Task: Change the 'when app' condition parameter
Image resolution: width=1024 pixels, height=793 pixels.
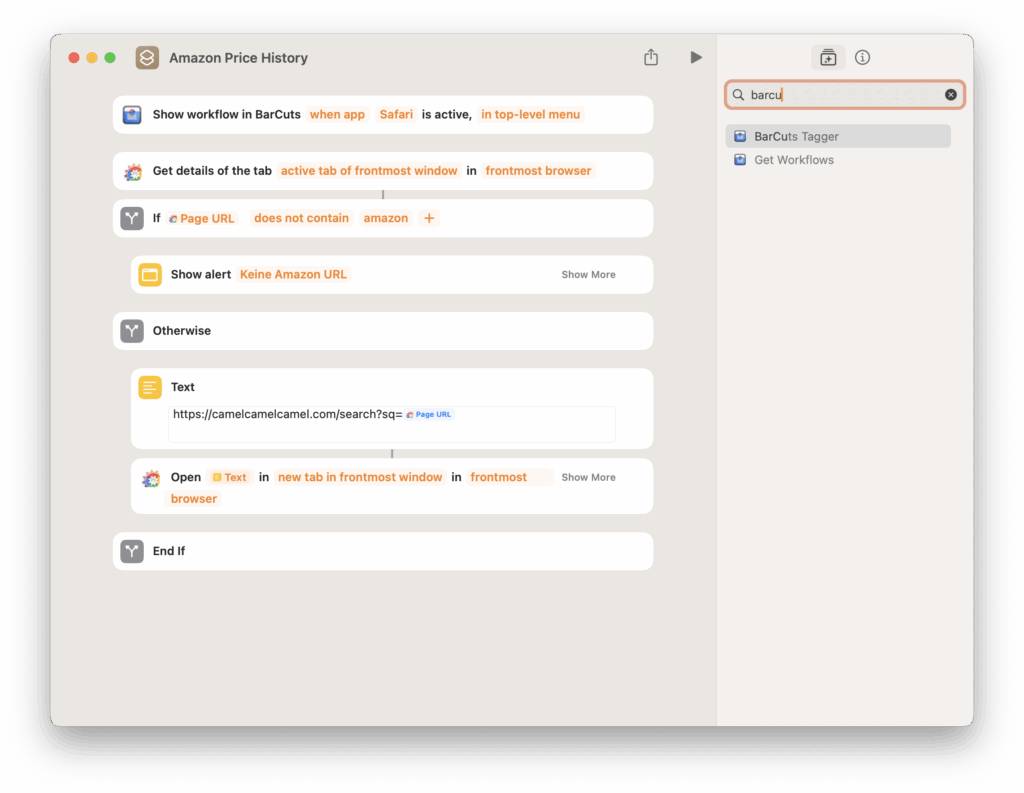Action: (x=337, y=114)
